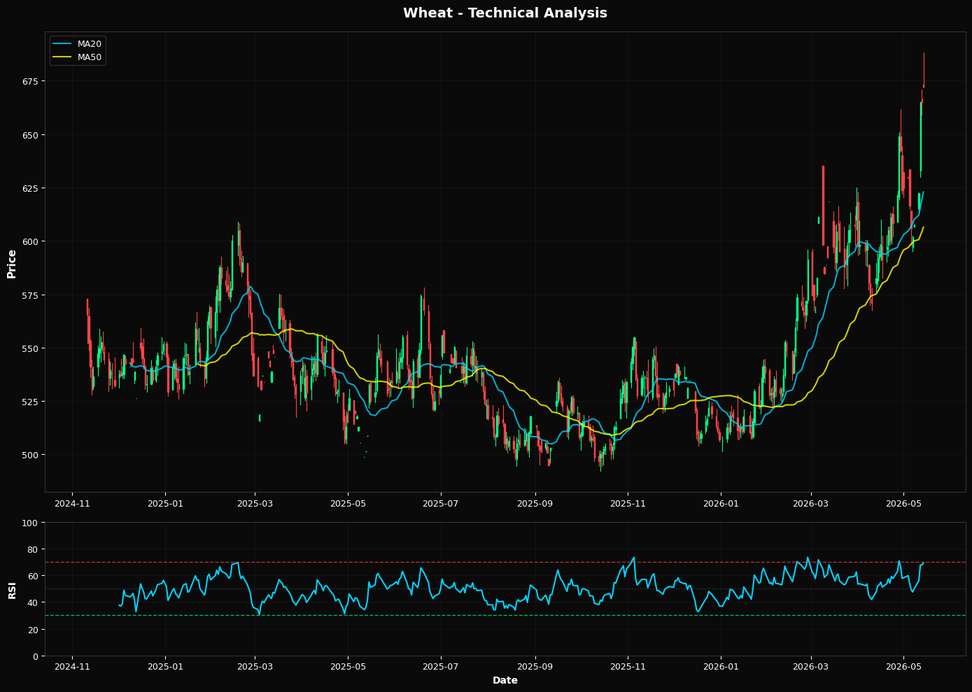This screenshot has height=692, width=972.
Task: Select the MA20 legend label
Action: tap(90, 44)
